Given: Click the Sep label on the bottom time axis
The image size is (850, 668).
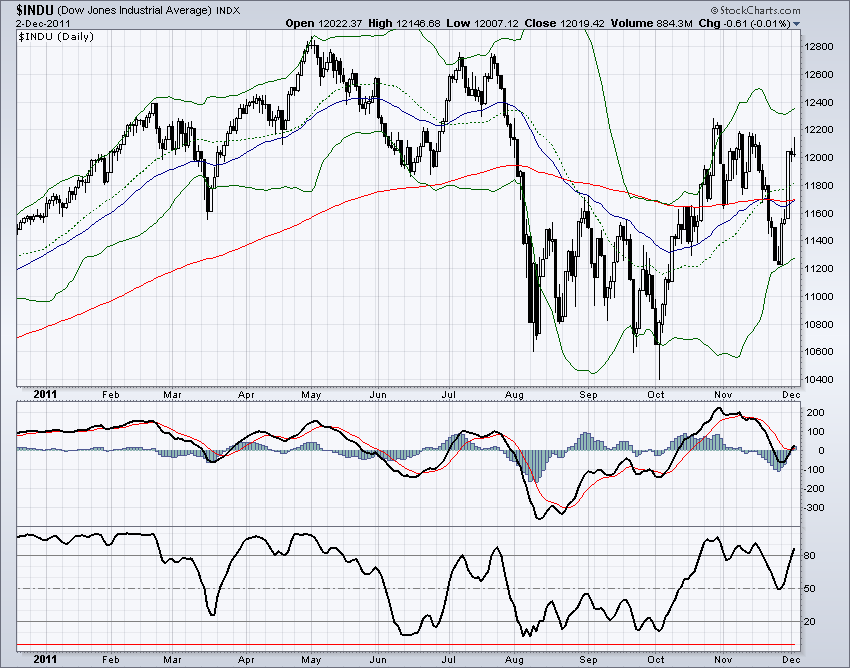Looking at the screenshot, I should coord(588,660).
